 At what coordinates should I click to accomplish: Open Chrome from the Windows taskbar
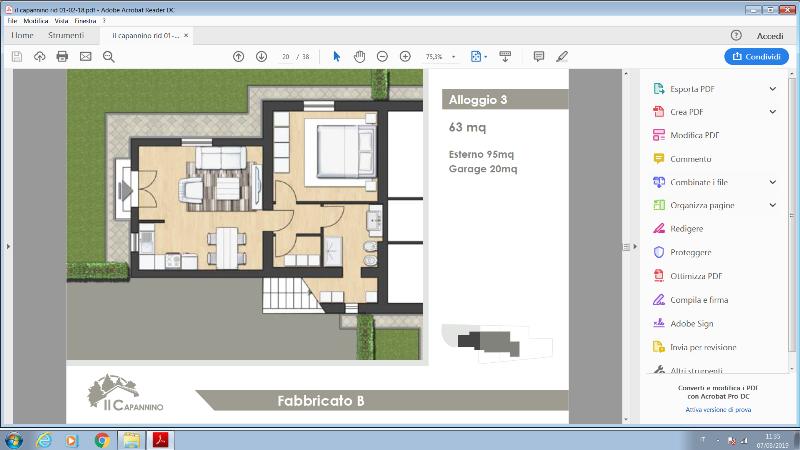click(x=101, y=439)
